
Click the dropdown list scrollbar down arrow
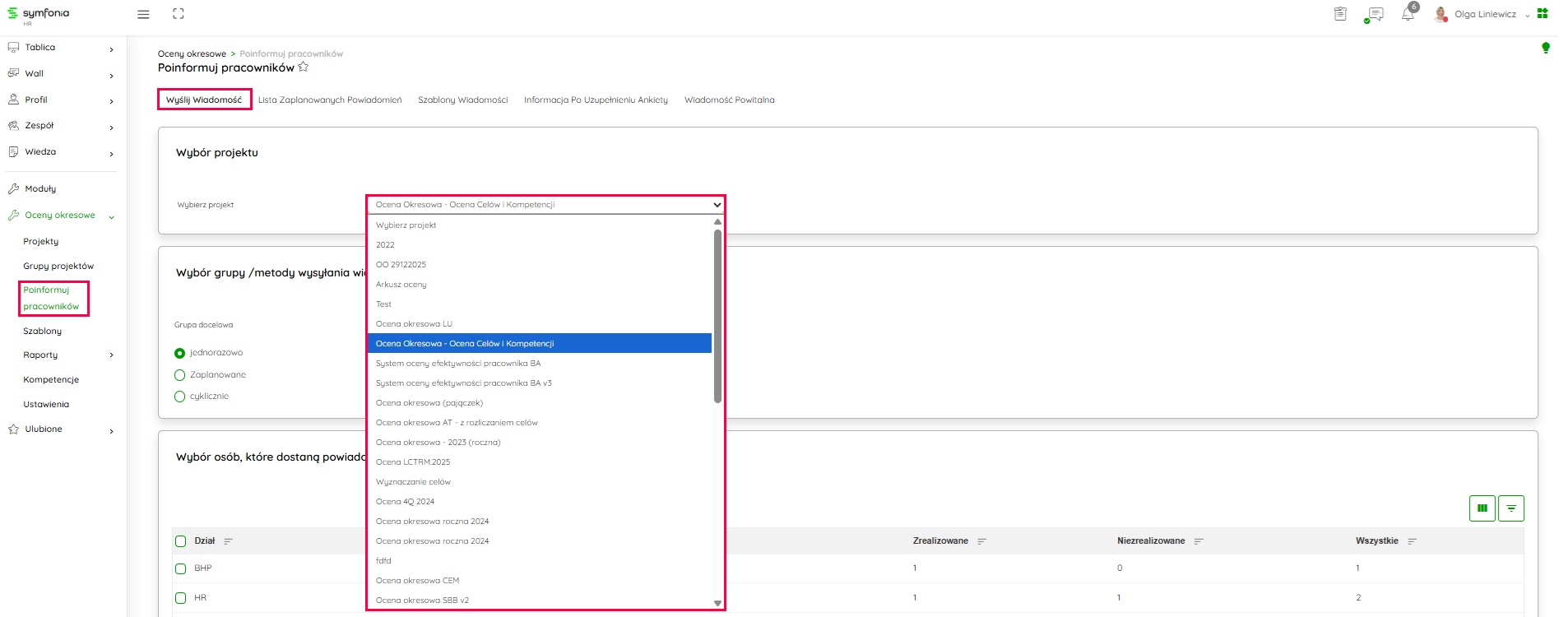(717, 603)
